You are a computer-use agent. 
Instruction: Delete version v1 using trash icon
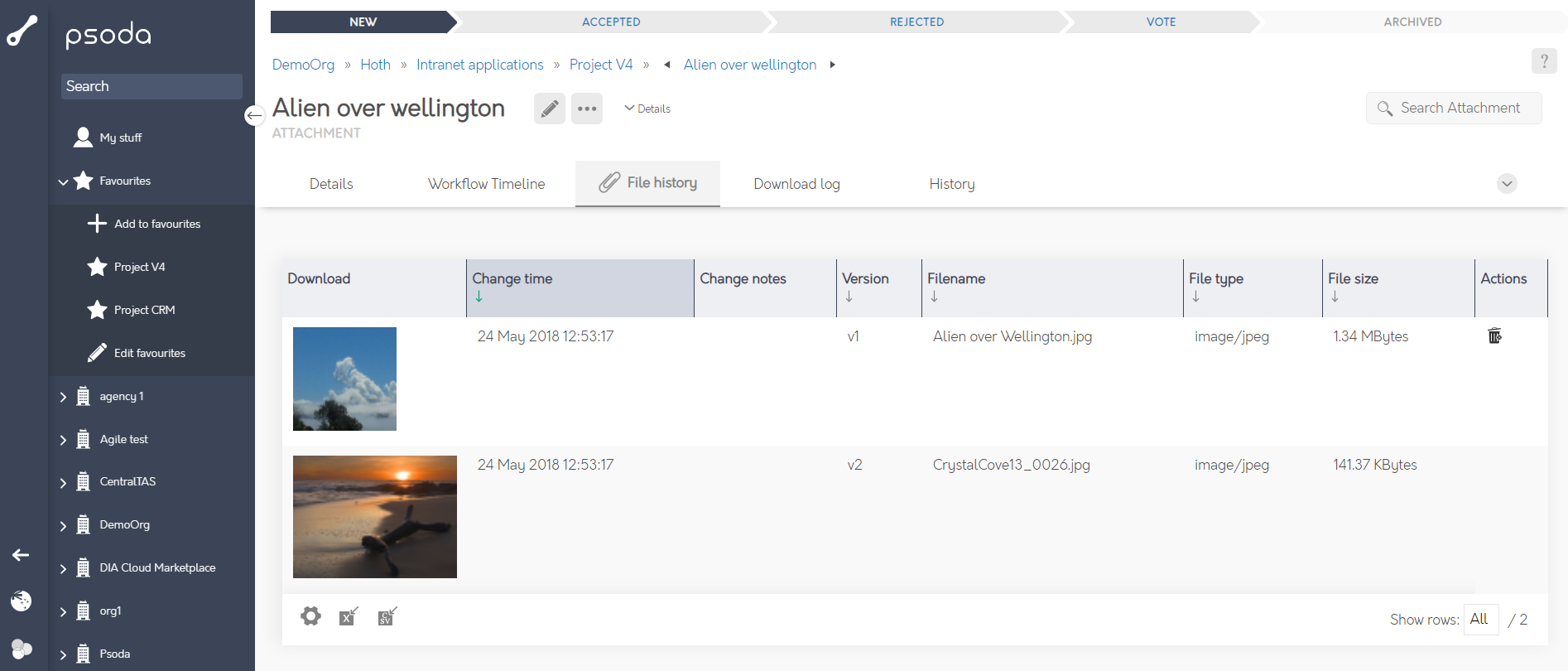(1494, 335)
